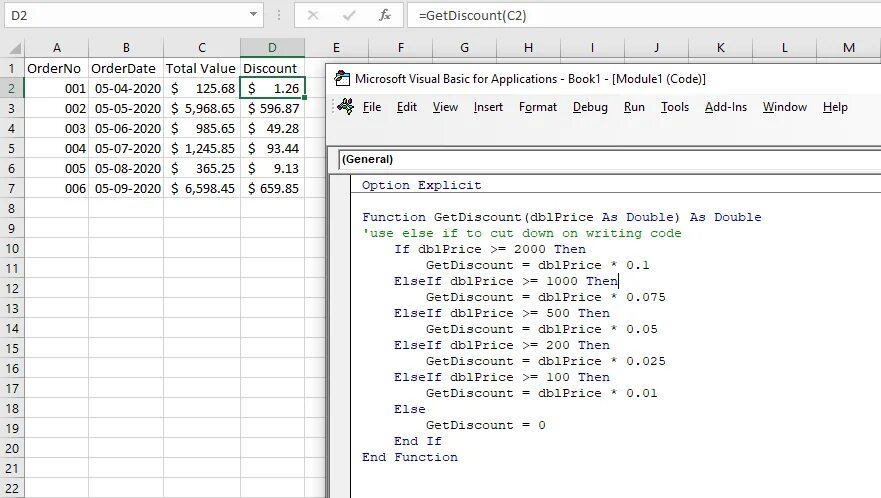Select cell showing $ 125.68

202,88
